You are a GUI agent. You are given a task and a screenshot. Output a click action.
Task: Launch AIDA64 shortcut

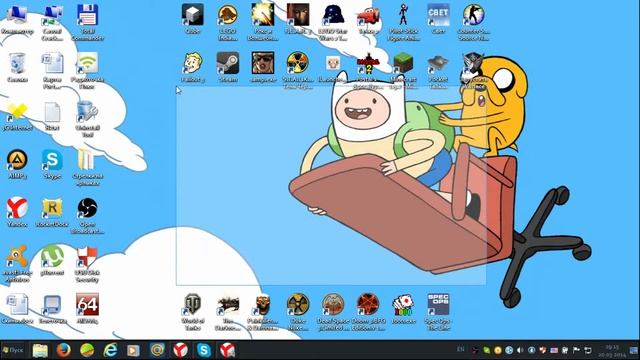tap(87, 309)
